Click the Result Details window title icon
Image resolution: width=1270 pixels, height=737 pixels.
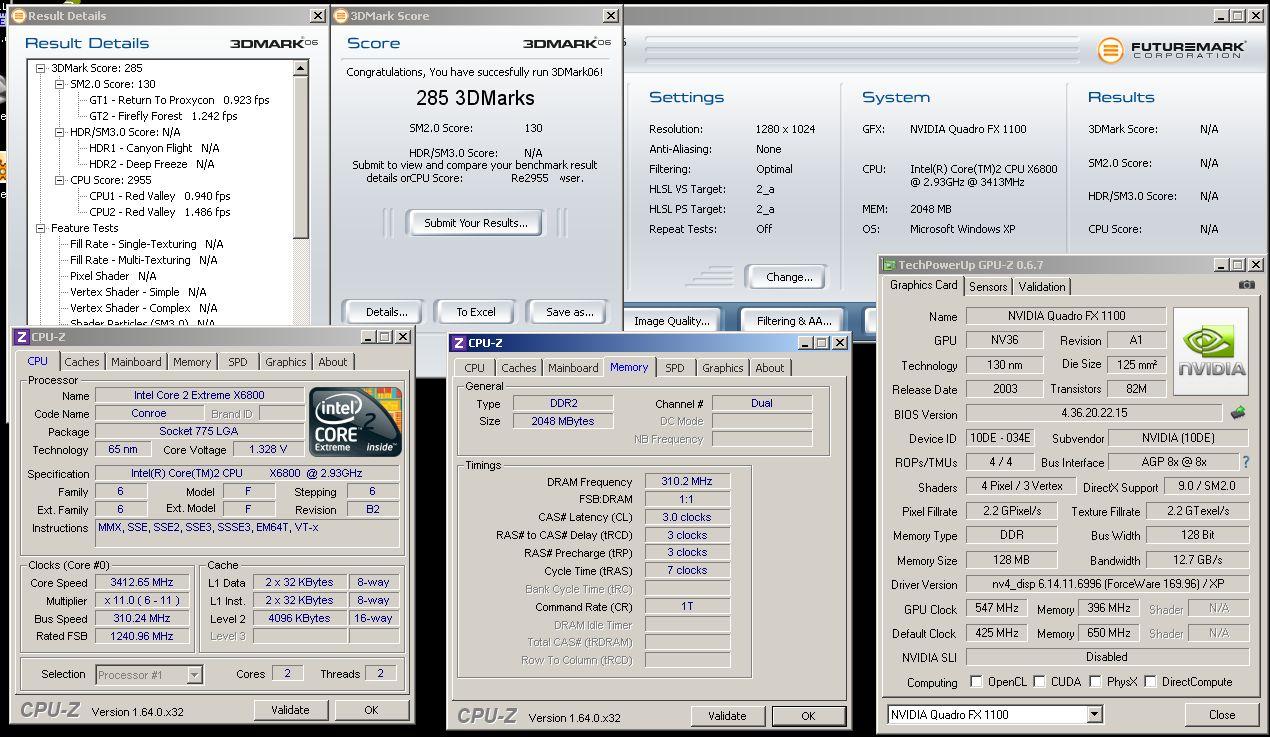tap(17, 16)
